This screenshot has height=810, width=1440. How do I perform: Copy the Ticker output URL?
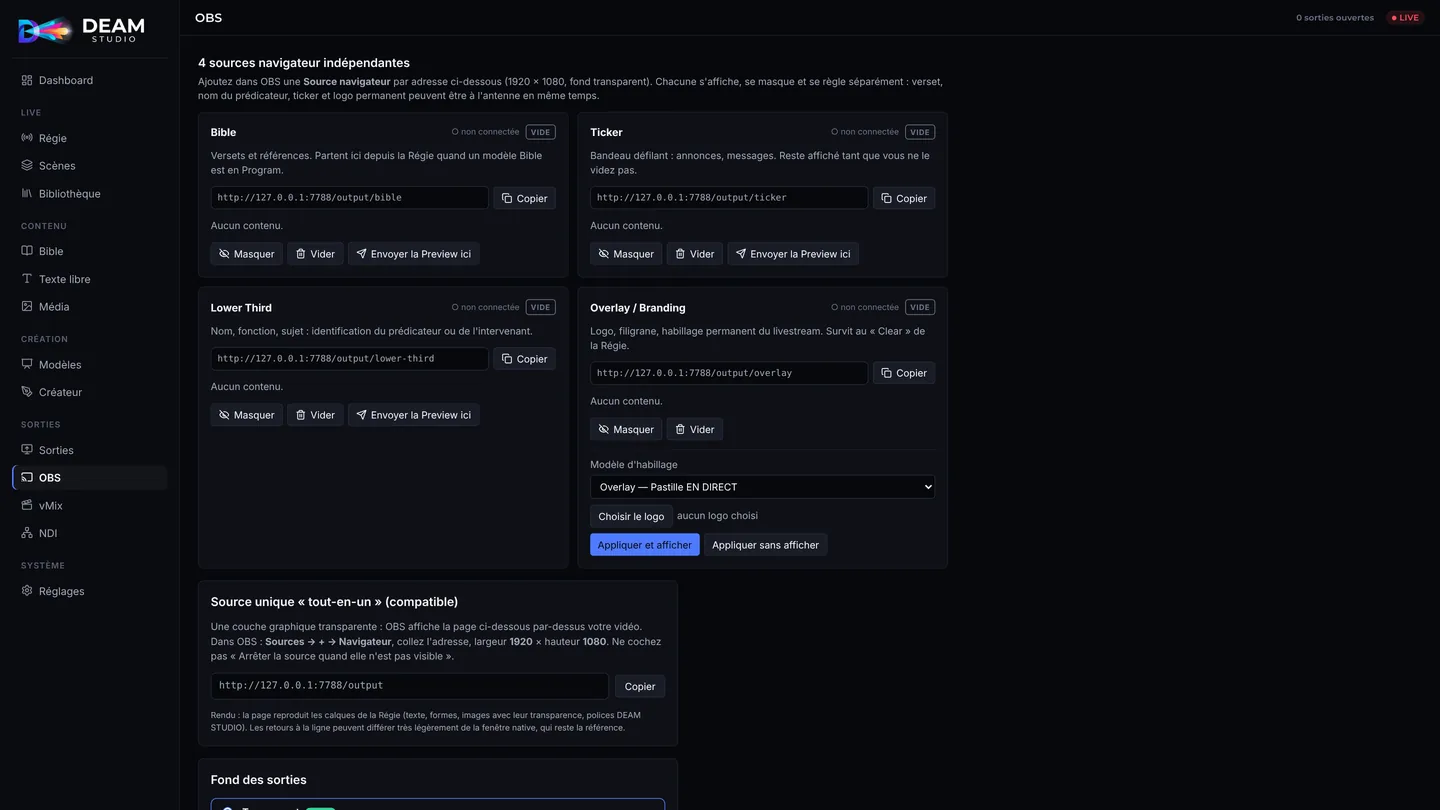tap(904, 198)
